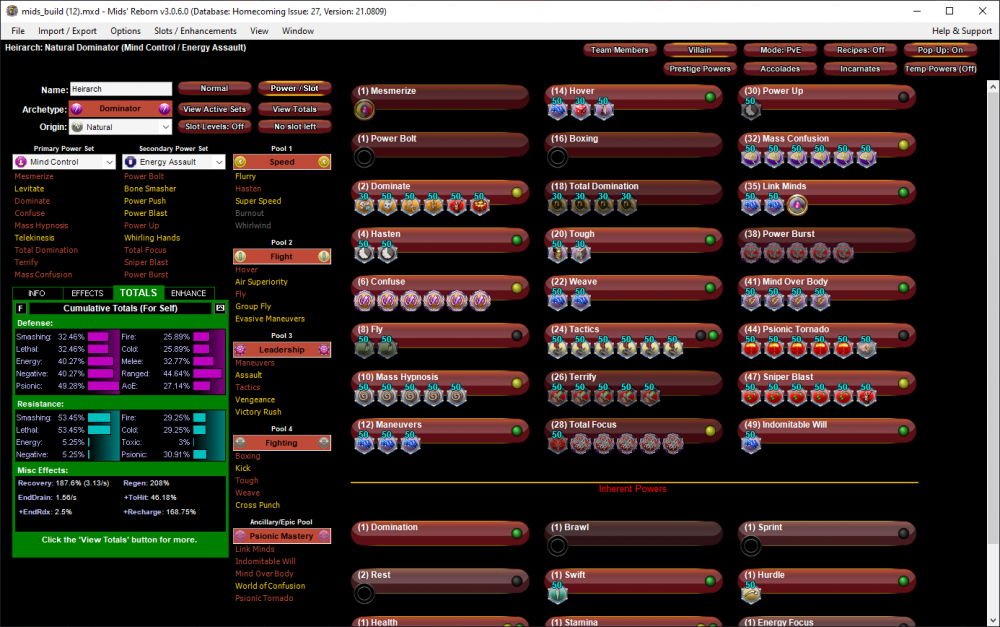Click the Power Up enhancement slot icon
Image resolution: width=1000 pixels, height=627 pixels.
751,109
